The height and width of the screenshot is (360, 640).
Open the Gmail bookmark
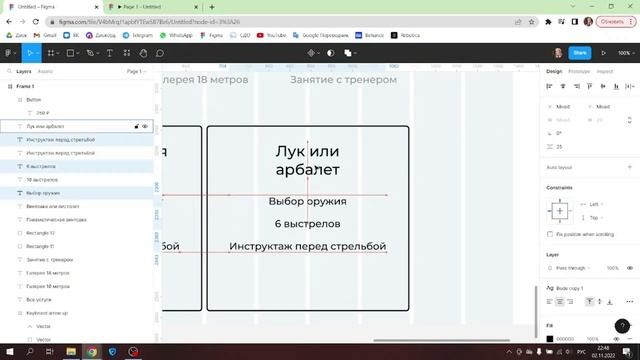point(45,36)
